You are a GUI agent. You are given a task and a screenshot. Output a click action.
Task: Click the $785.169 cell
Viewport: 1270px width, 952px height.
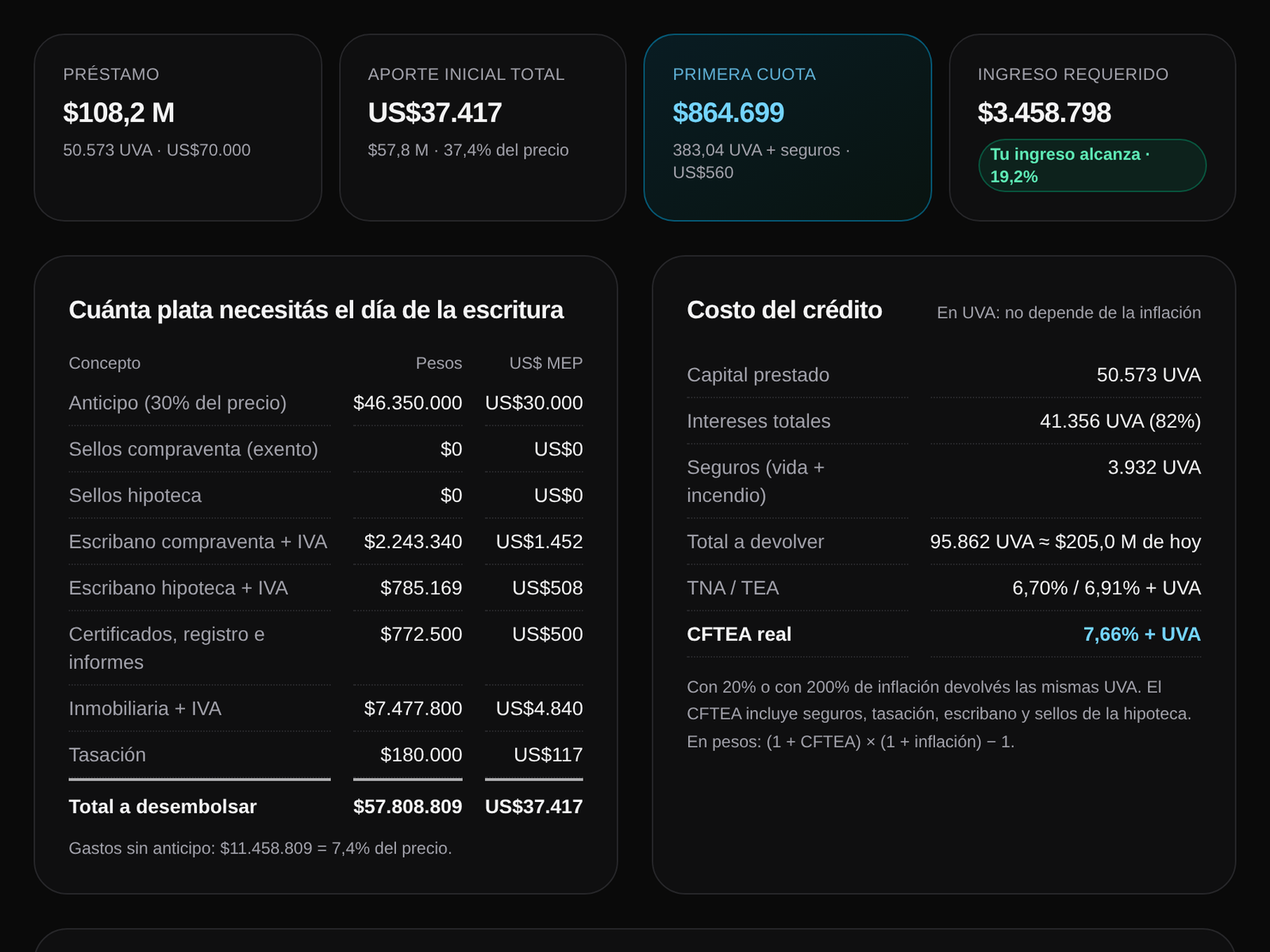point(421,588)
